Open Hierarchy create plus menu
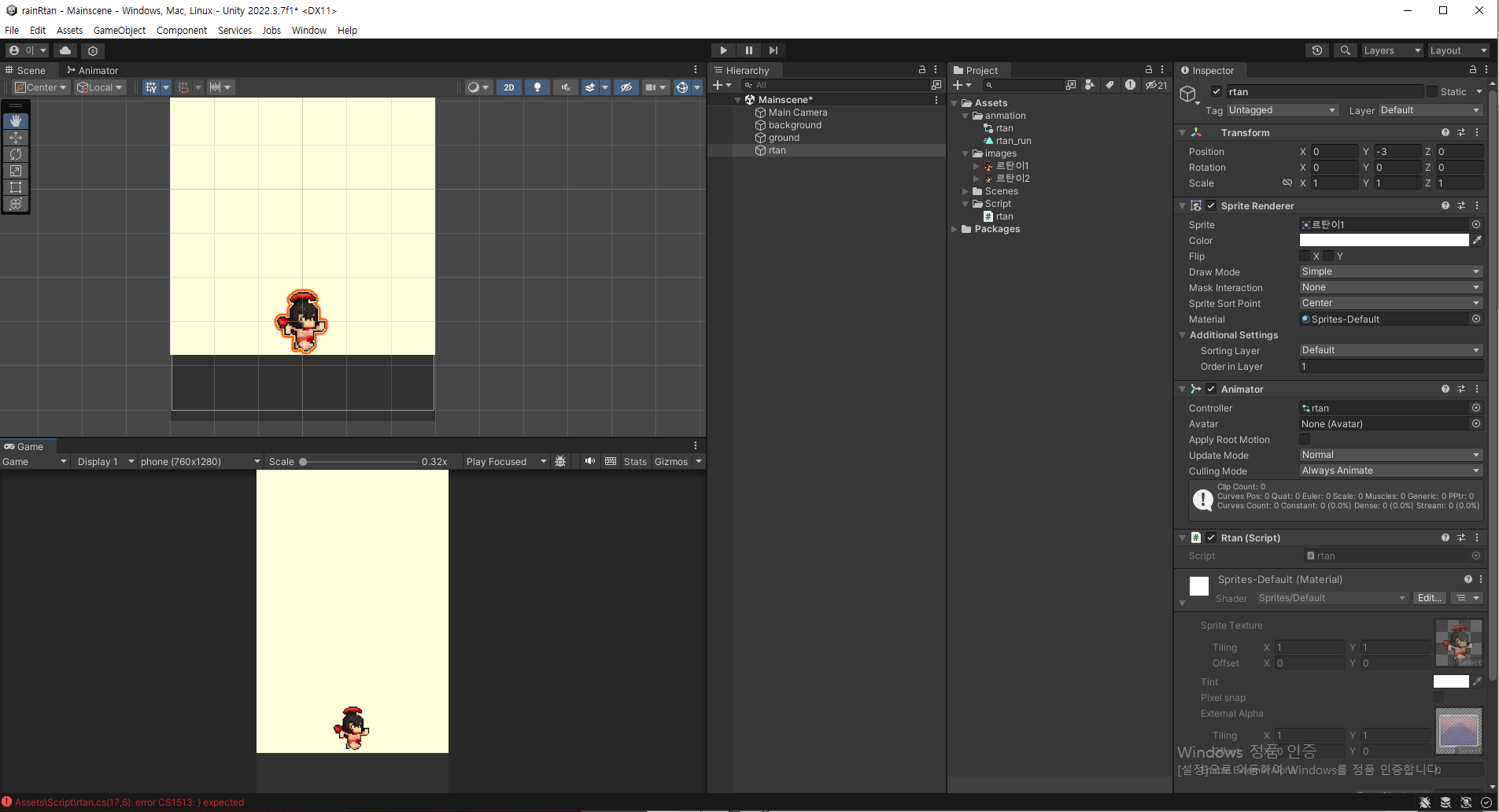The height and width of the screenshot is (812, 1499). [722, 85]
